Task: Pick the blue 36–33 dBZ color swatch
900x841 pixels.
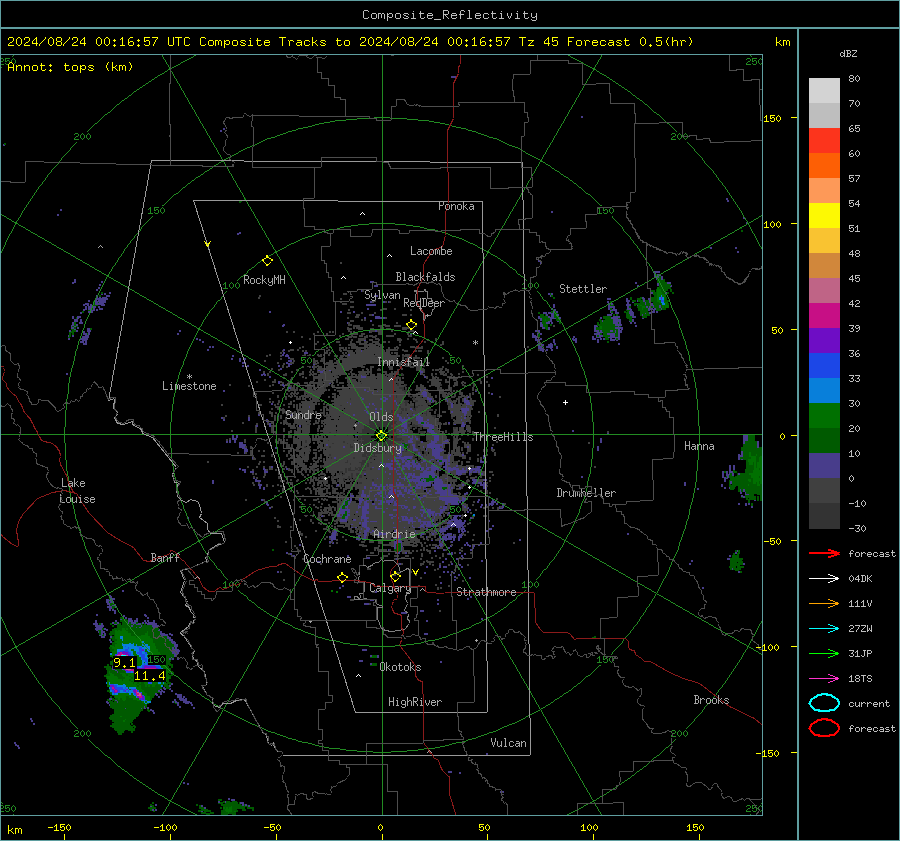Action: (x=824, y=366)
